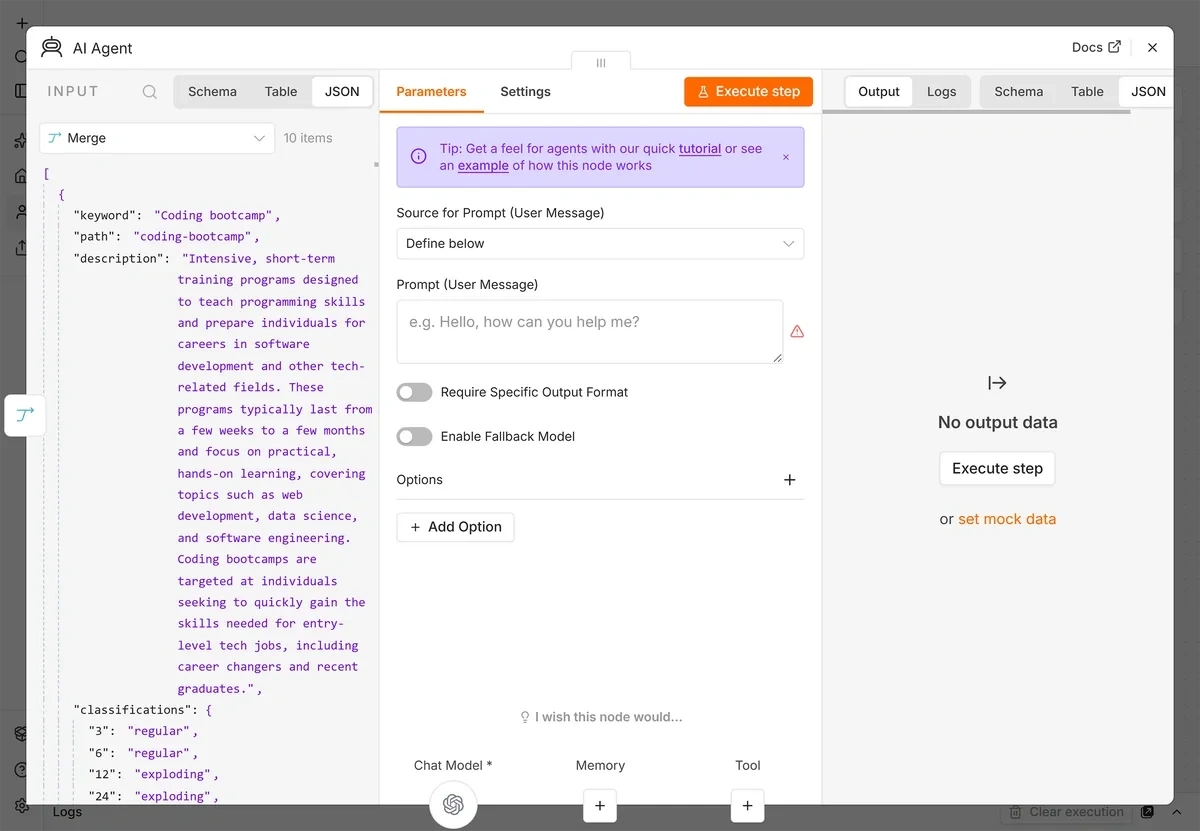Click the plus icon in background sidebar
Viewport: 1200px width, 831px height.
click(x=21, y=22)
